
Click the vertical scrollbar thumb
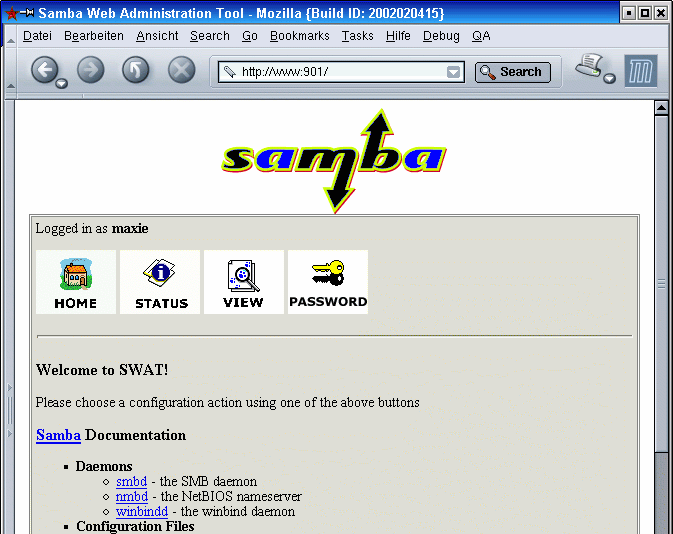pos(661,283)
